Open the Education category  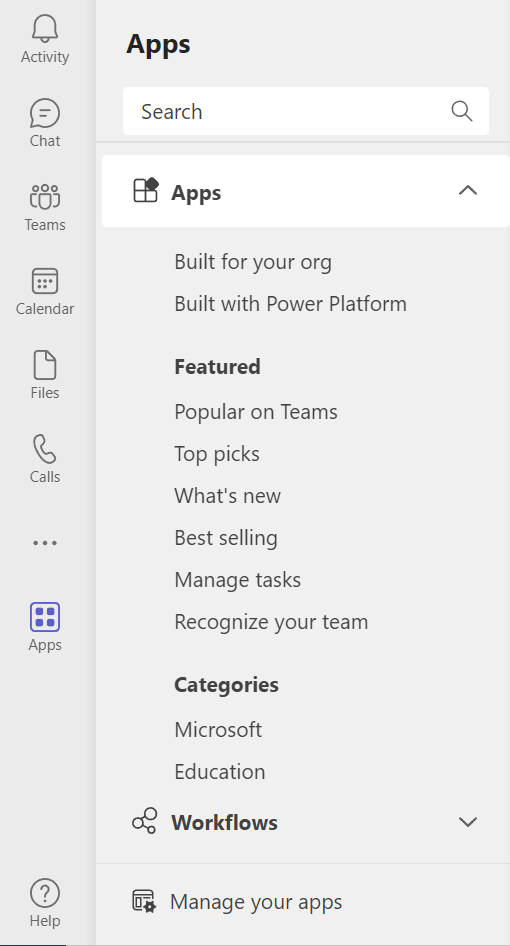[220, 772]
